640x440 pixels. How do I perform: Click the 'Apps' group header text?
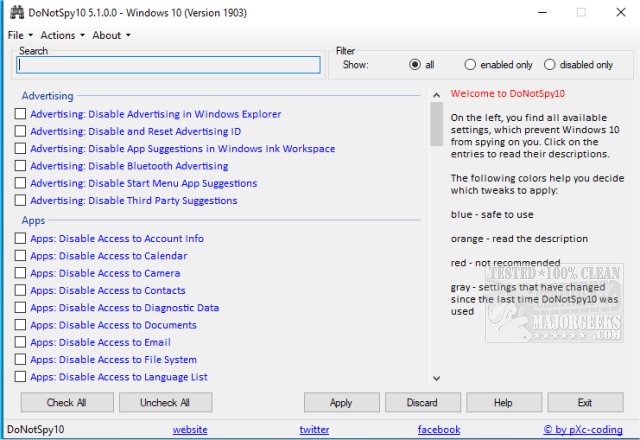[x=33, y=220]
